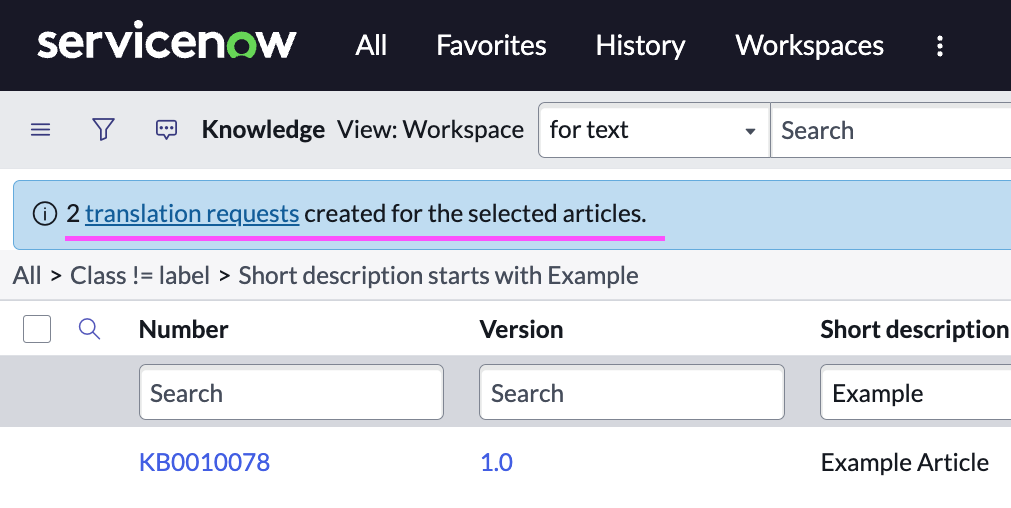Toggle column search magnifier icon

click(x=90, y=329)
